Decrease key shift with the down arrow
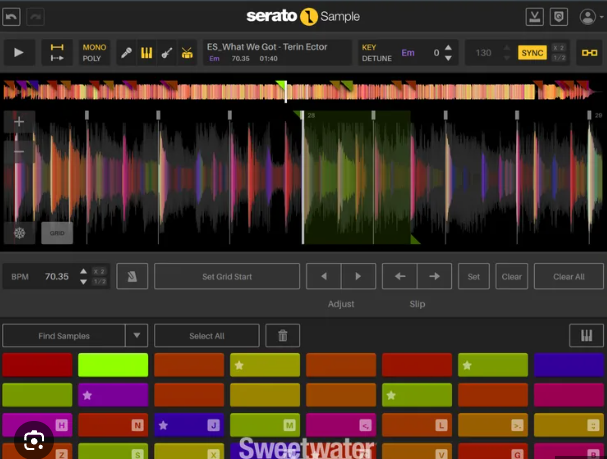Image resolution: width=607 pixels, height=459 pixels. pos(448,58)
